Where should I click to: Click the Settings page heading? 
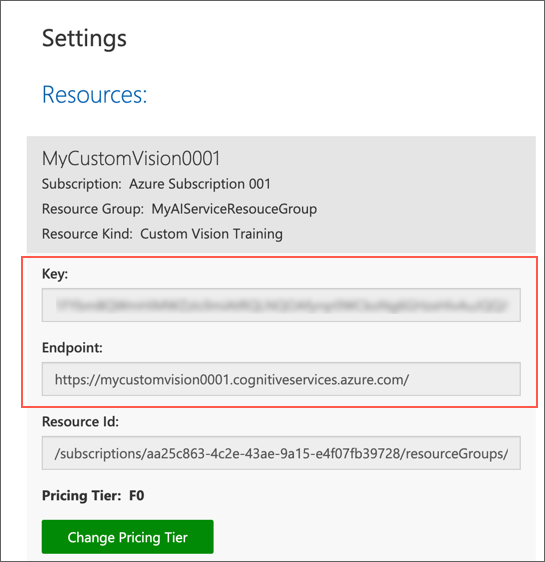(84, 38)
